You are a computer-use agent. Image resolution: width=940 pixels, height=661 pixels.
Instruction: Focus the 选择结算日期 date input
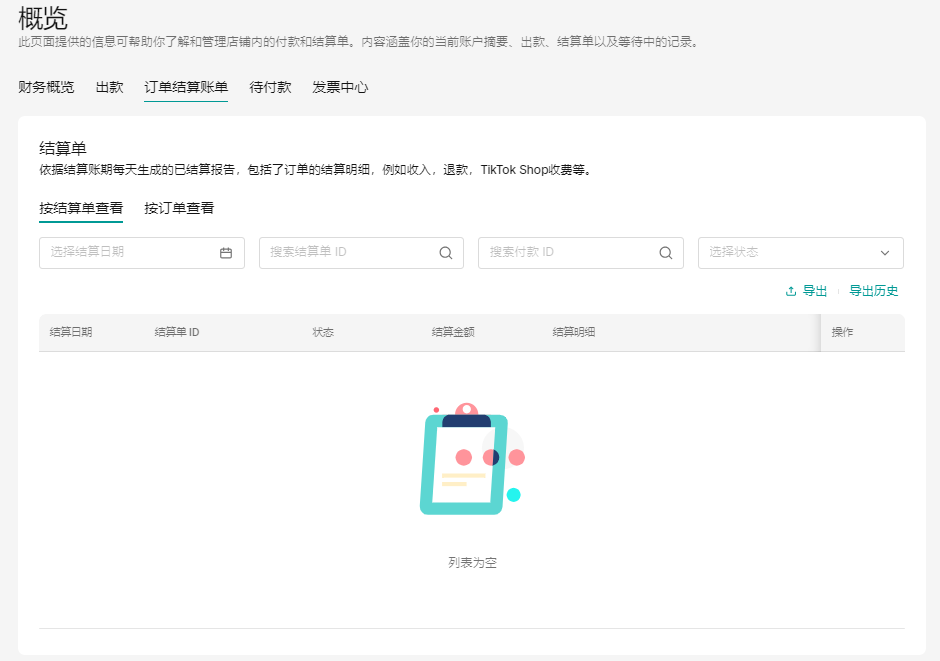[x=130, y=253]
